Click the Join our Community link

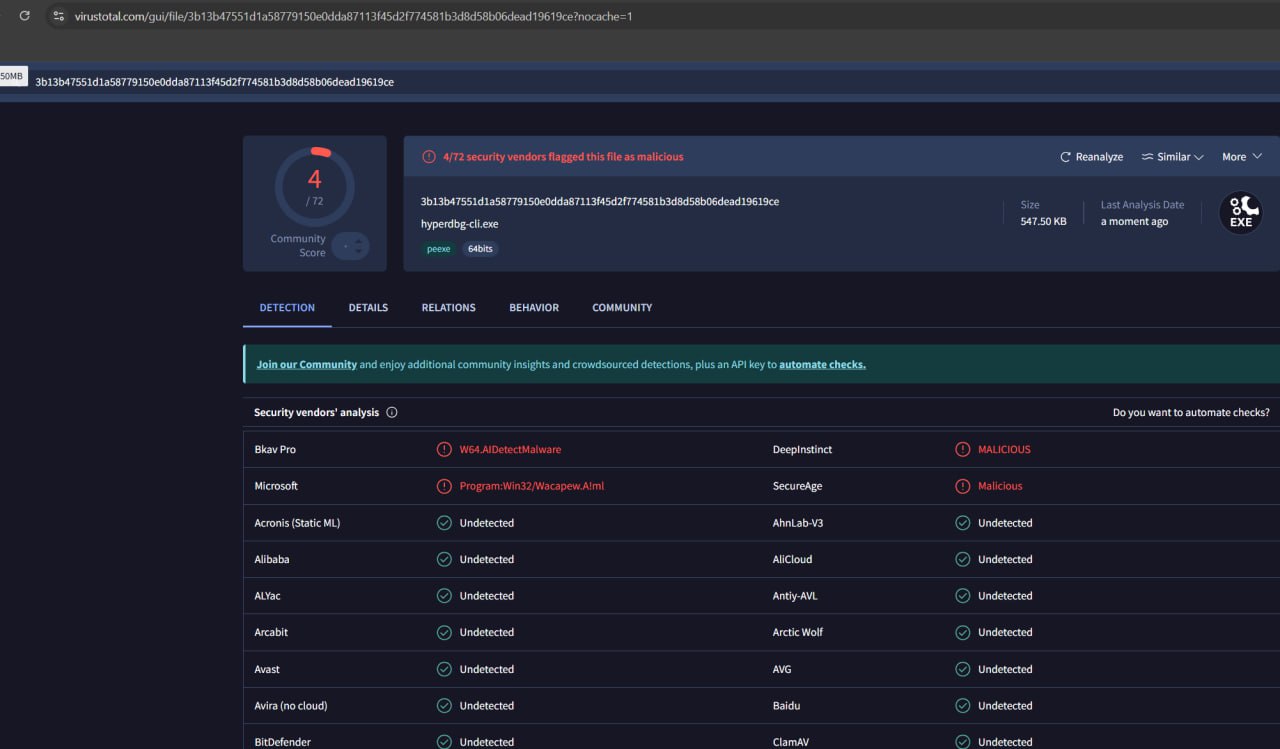(306, 365)
